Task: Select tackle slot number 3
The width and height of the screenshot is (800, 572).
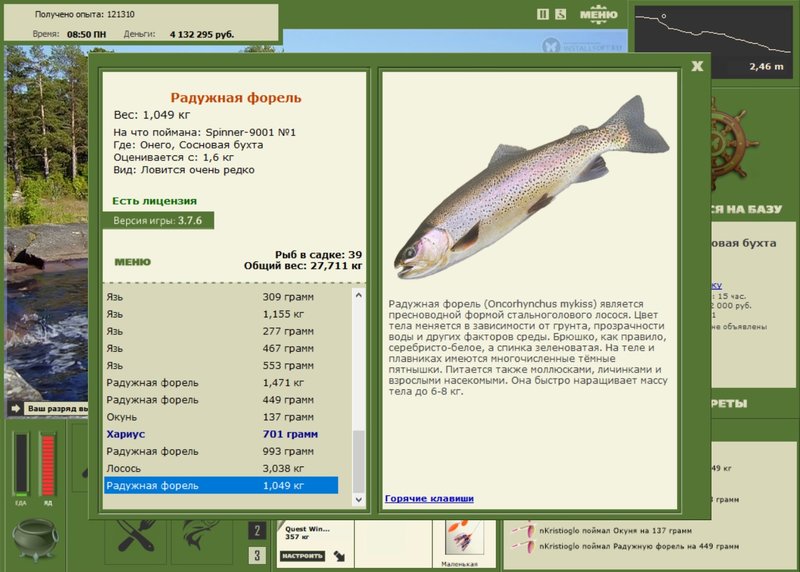Action: (257, 555)
